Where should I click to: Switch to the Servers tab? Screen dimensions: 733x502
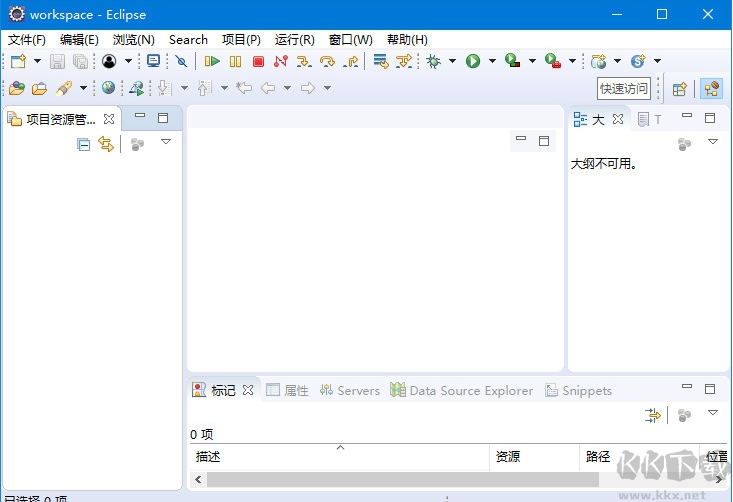pyautogui.click(x=350, y=390)
